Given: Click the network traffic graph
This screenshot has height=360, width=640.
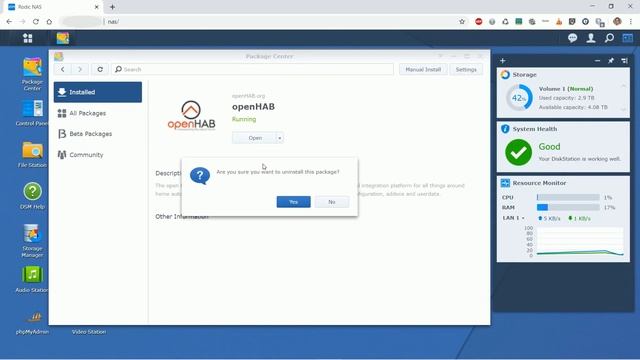Looking at the screenshot, I should pyautogui.click(x=580, y=242).
